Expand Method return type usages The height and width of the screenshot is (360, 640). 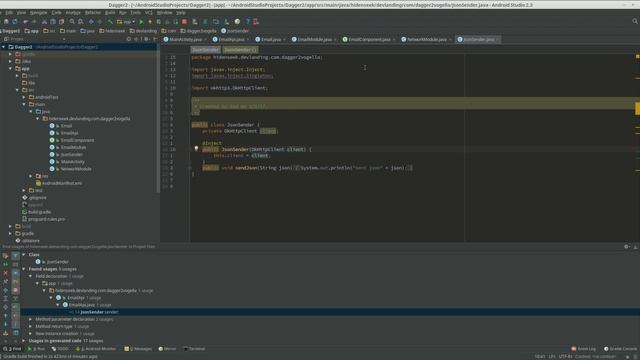(x=31, y=327)
